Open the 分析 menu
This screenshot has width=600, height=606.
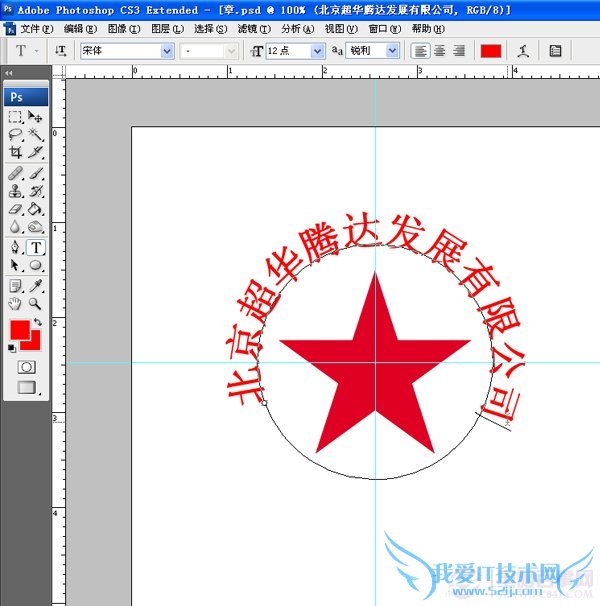pos(298,29)
